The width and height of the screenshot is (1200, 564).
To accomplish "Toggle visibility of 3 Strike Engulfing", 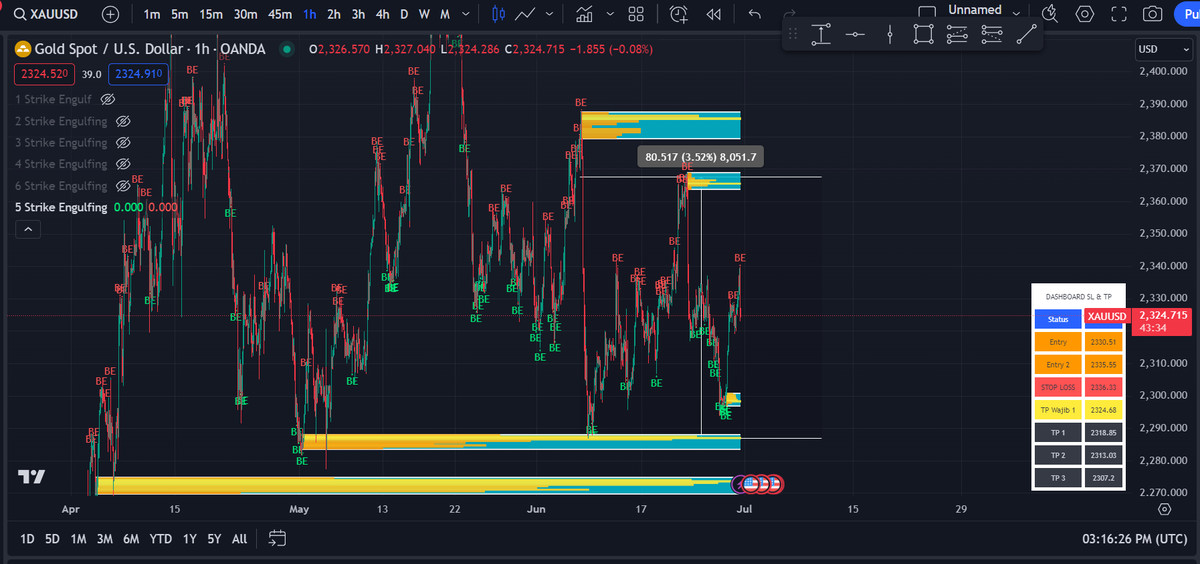I will click(x=124, y=143).
